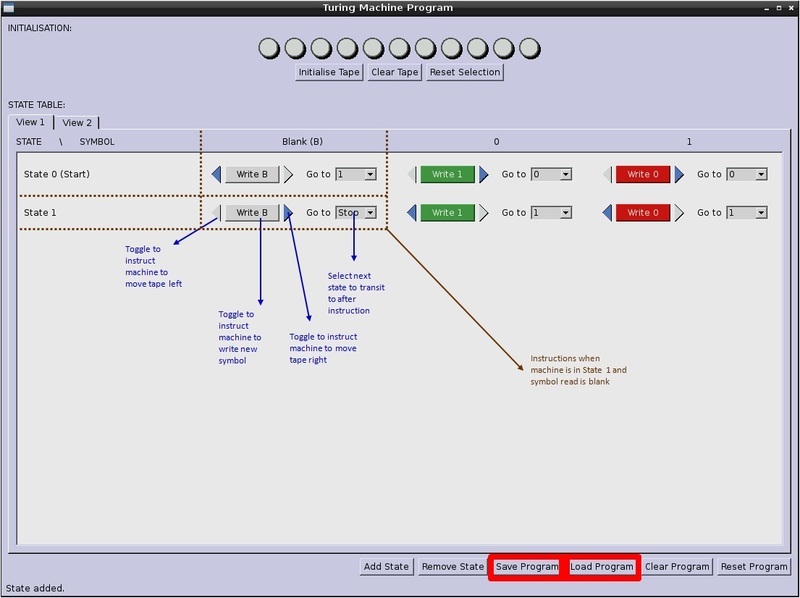The width and height of the screenshot is (800, 598).
Task: Click move-right arrow in State 1, symbol 1 cell
Action: (680, 212)
